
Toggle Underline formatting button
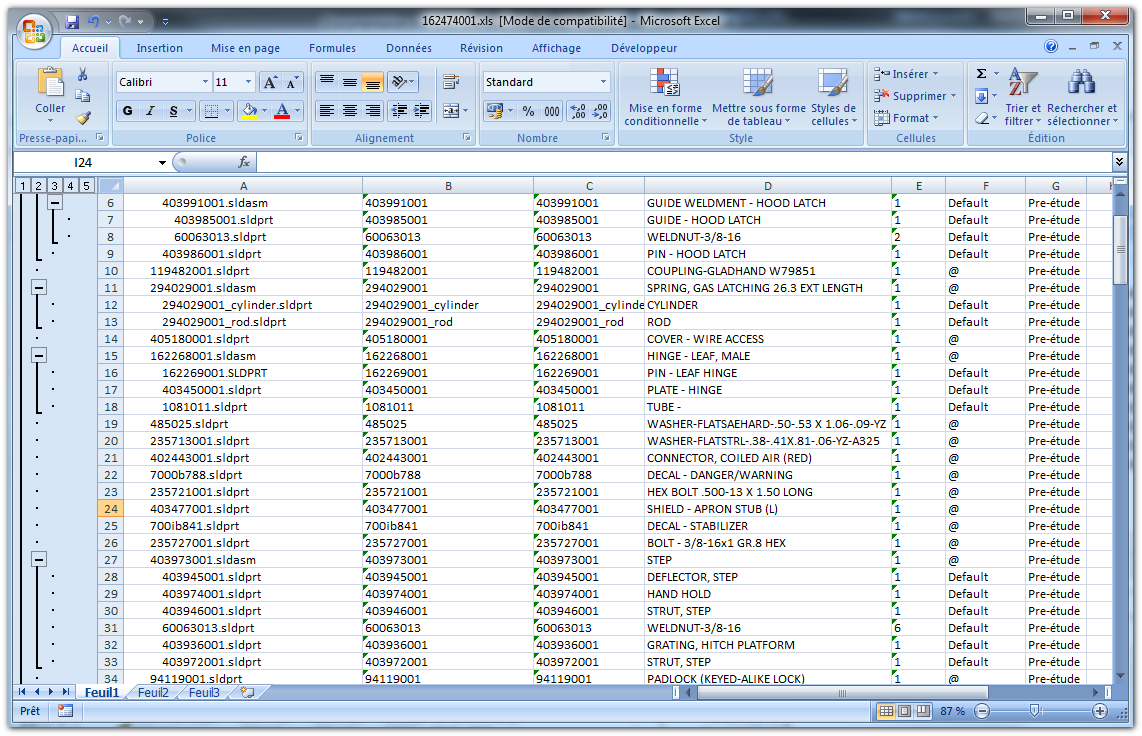(x=174, y=111)
